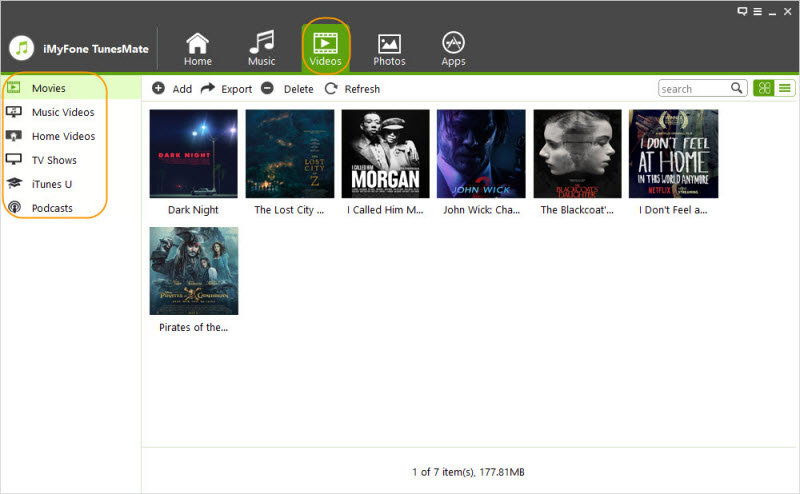This screenshot has width=800, height=494.
Task: Click the Export button label
Action: point(236,89)
